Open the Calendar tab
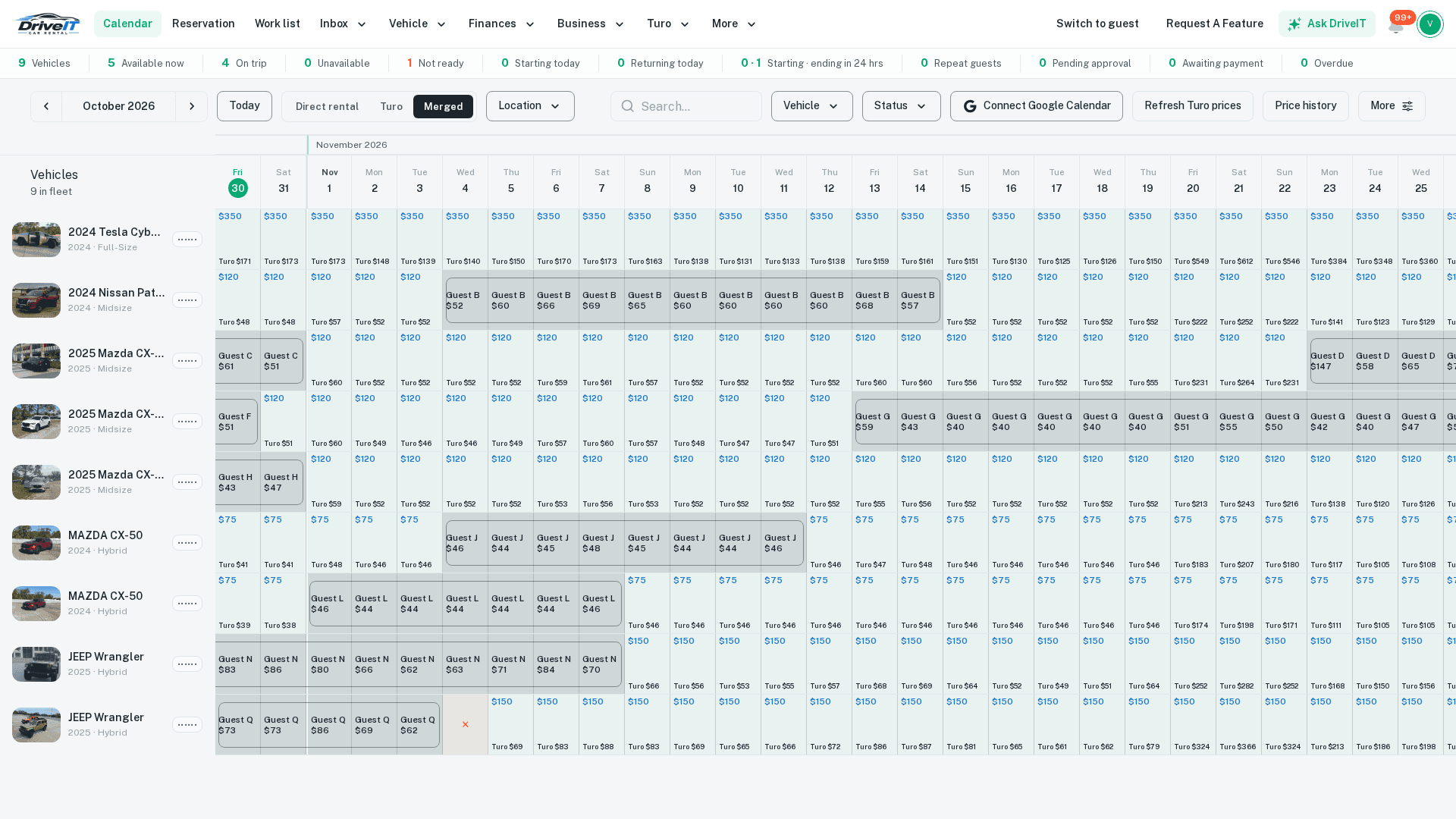Screen dimensions: 1456x819 127,24
